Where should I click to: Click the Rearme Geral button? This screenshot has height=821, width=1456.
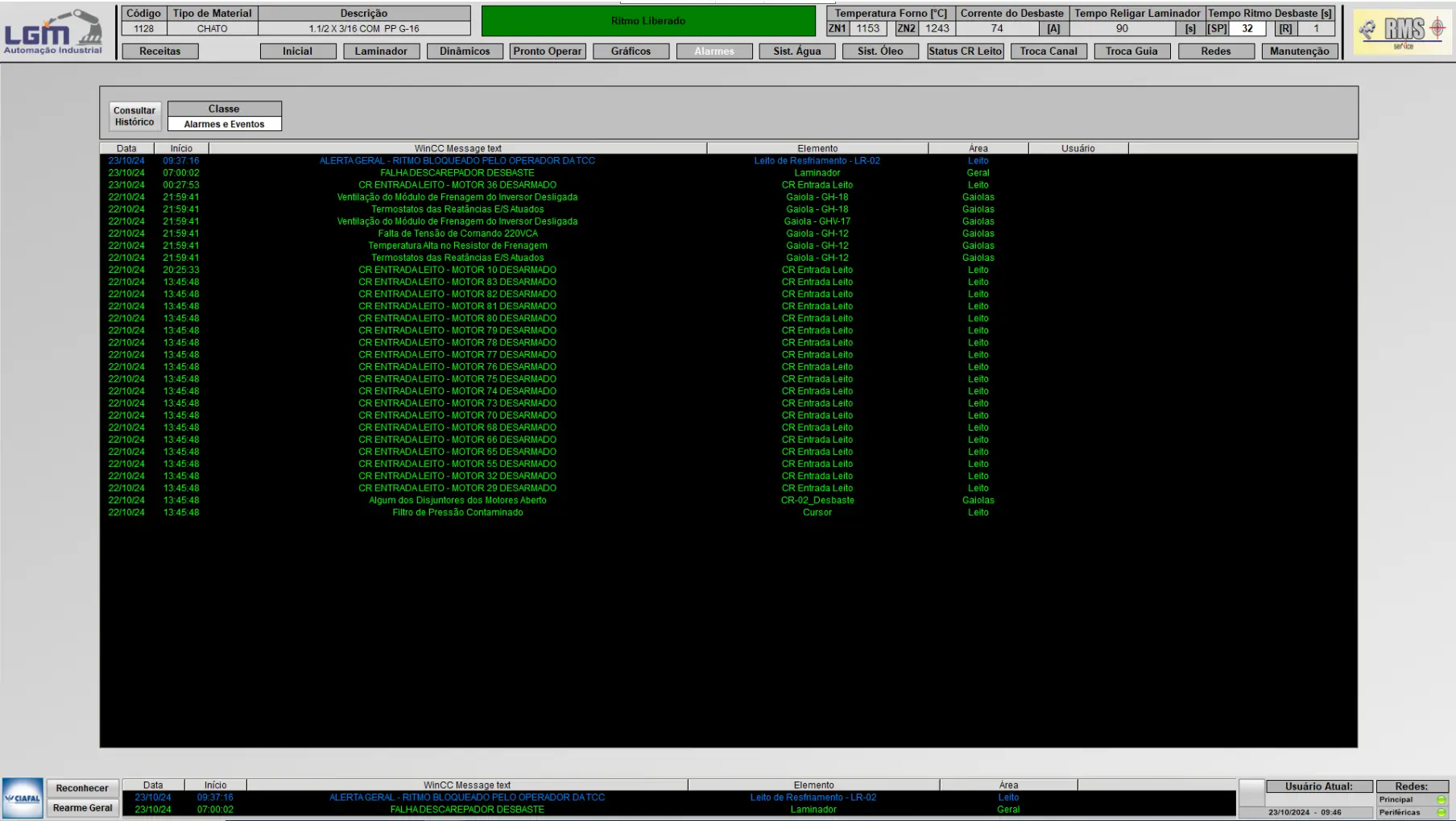pyautogui.click(x=83, y=808)
